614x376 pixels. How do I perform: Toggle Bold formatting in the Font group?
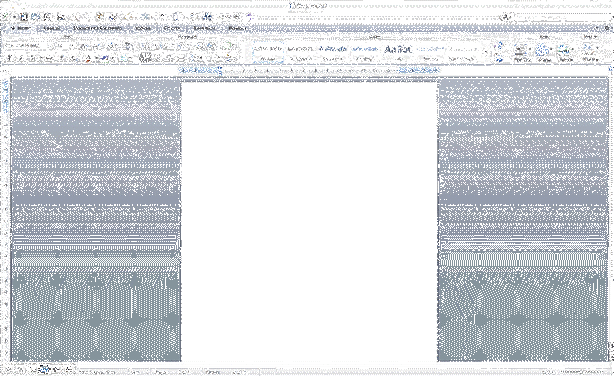click(11, 59)
